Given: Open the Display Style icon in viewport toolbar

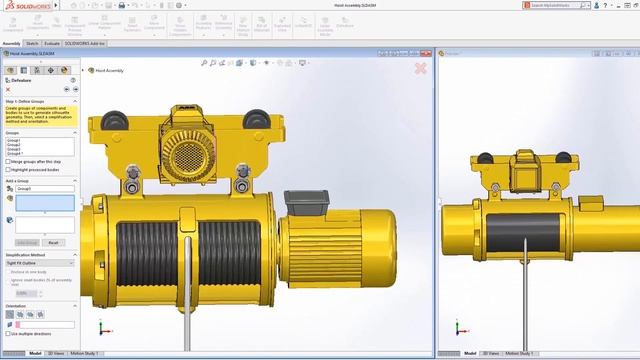Looking at the screenshot, I should coord(253,63).
